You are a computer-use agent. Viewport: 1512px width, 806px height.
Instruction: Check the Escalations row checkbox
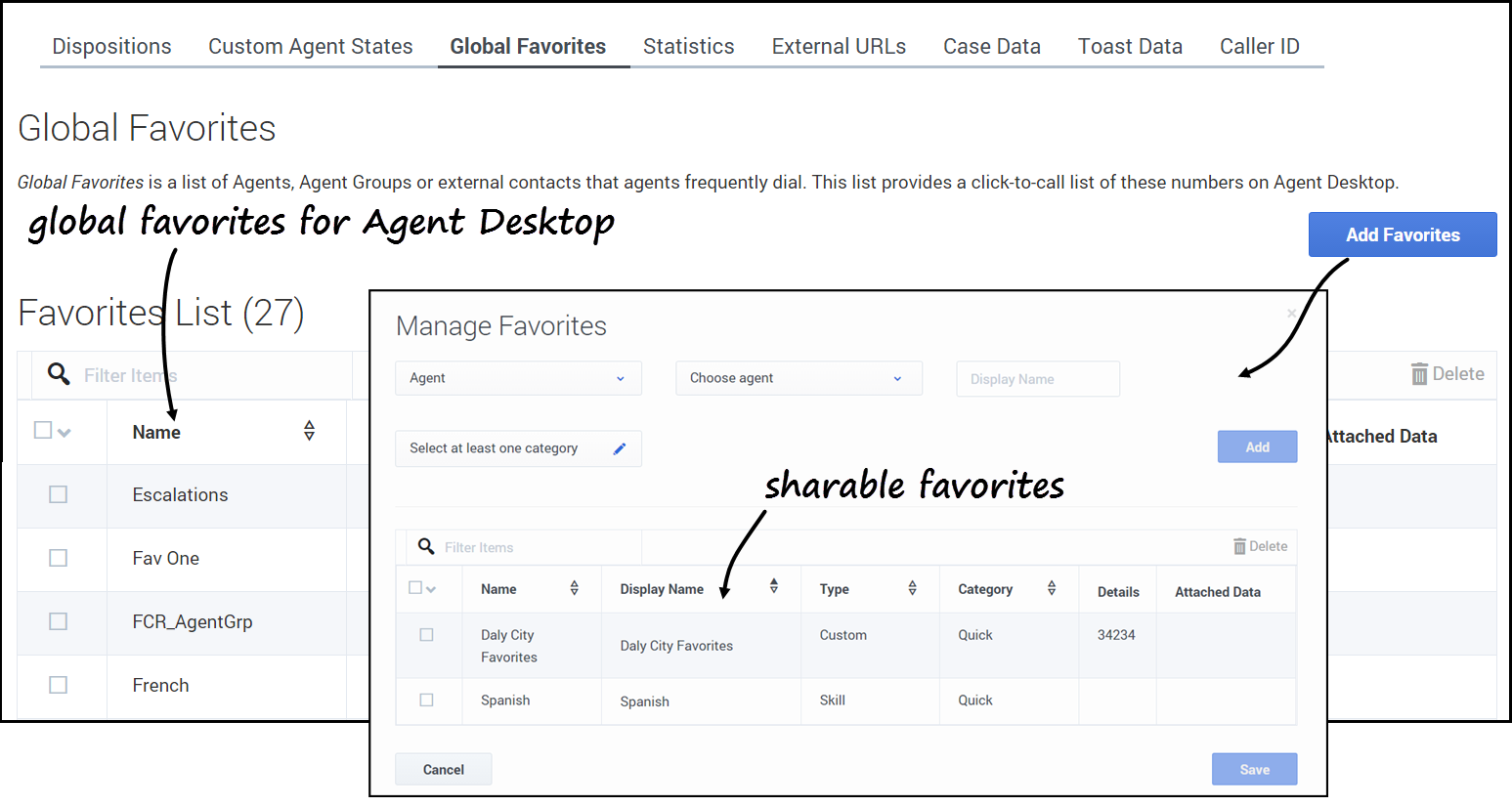tap(59, 494)
